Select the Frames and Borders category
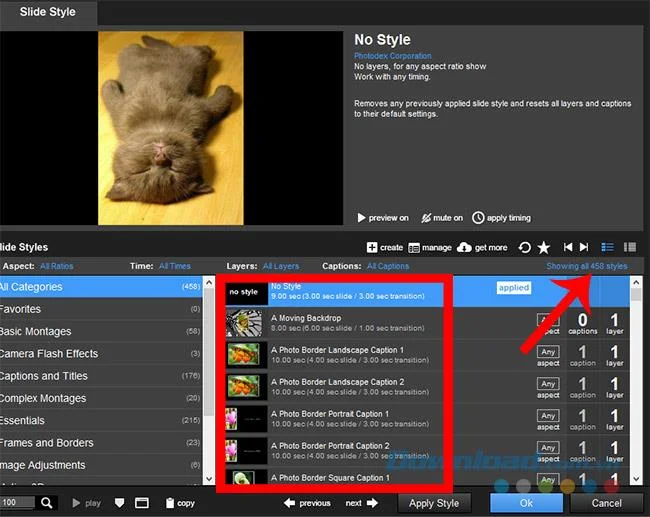 tap(46, 443)
